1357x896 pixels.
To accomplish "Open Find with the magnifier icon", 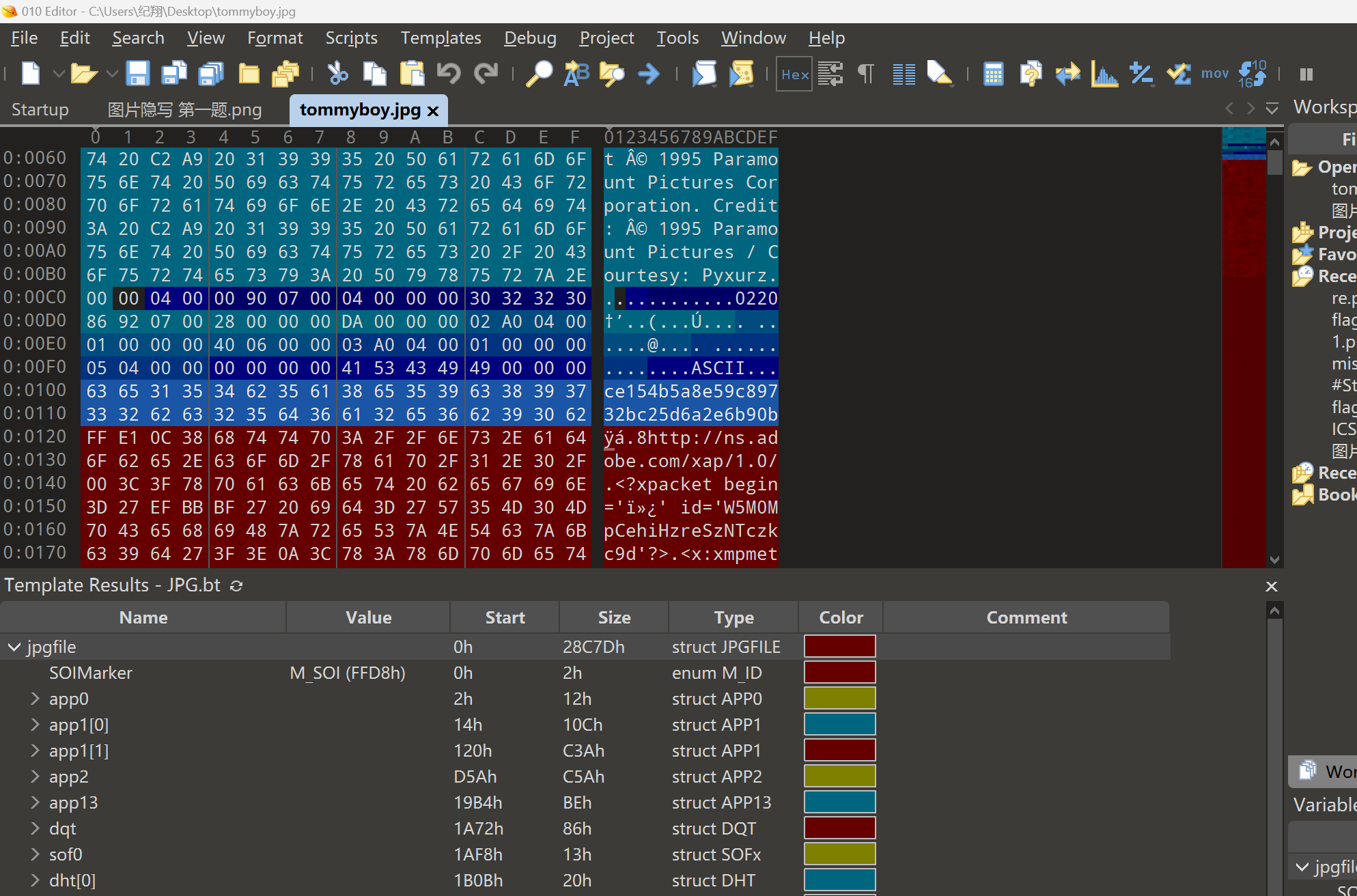I will (x=539, y=73).
